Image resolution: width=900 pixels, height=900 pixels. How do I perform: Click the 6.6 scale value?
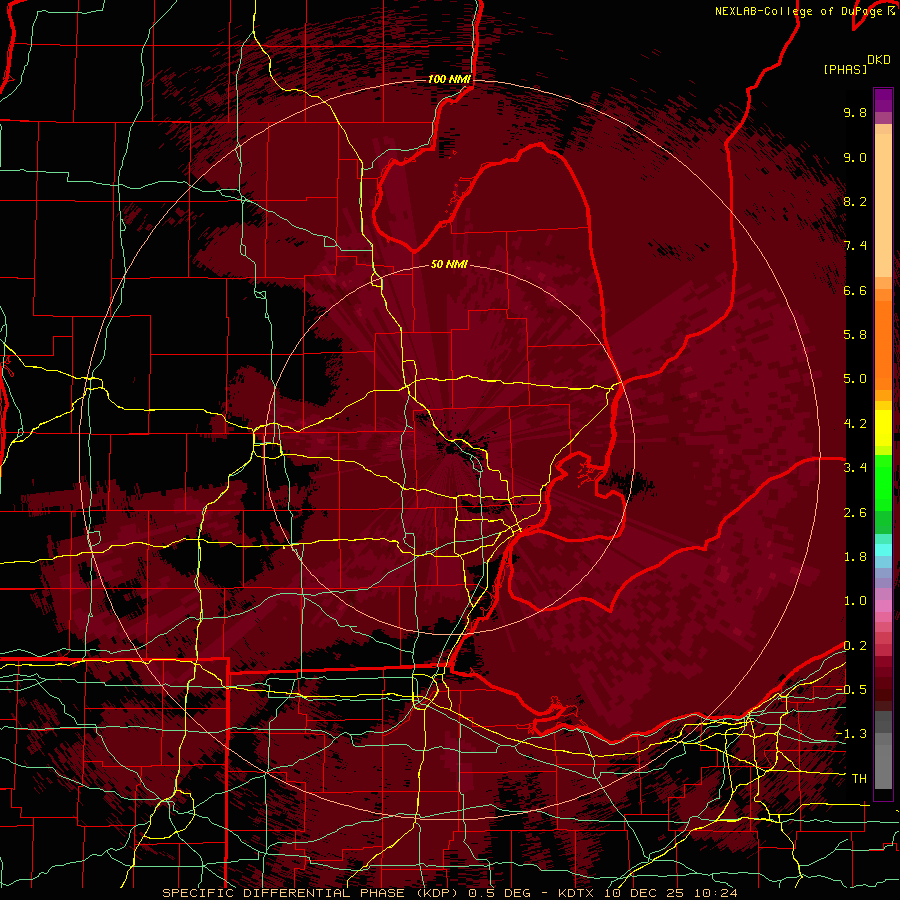coord(855,290)
